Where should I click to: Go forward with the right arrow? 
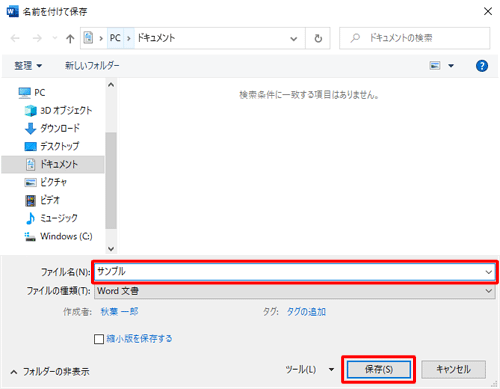click(x=37, y=38)
